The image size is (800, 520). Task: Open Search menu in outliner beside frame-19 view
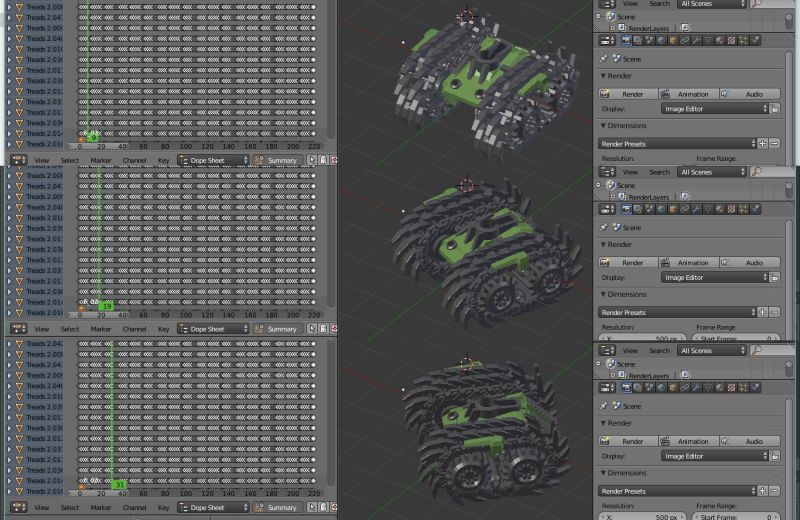tap(659, 172)
